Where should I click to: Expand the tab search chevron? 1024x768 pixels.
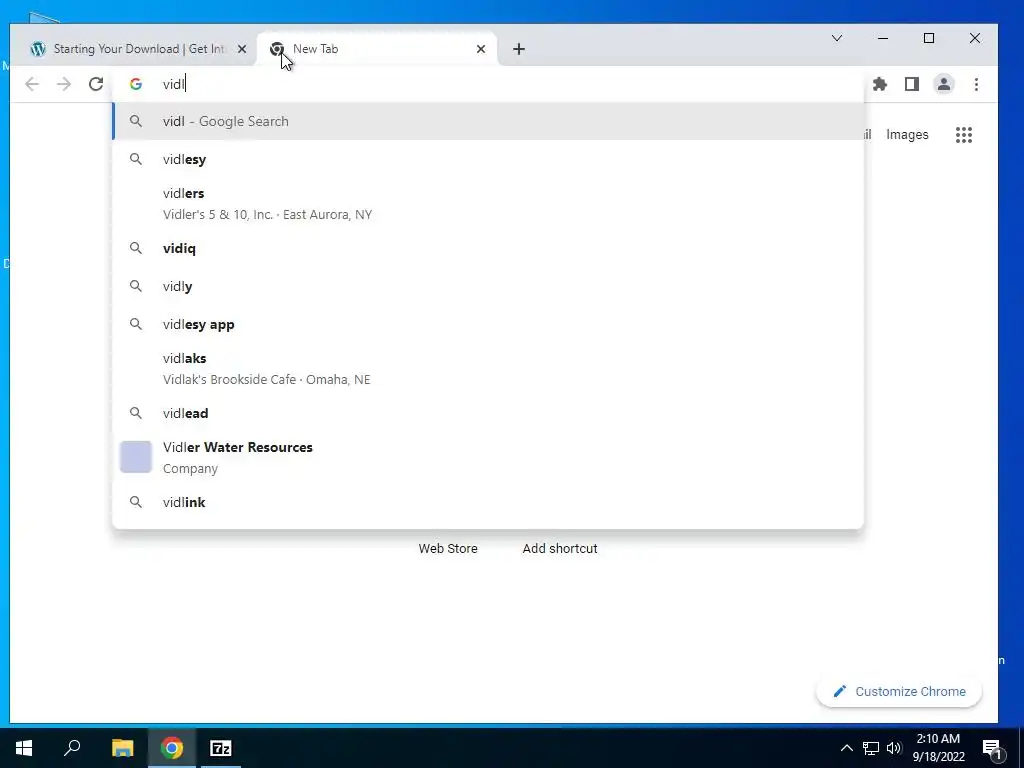[x=837, y=39]
